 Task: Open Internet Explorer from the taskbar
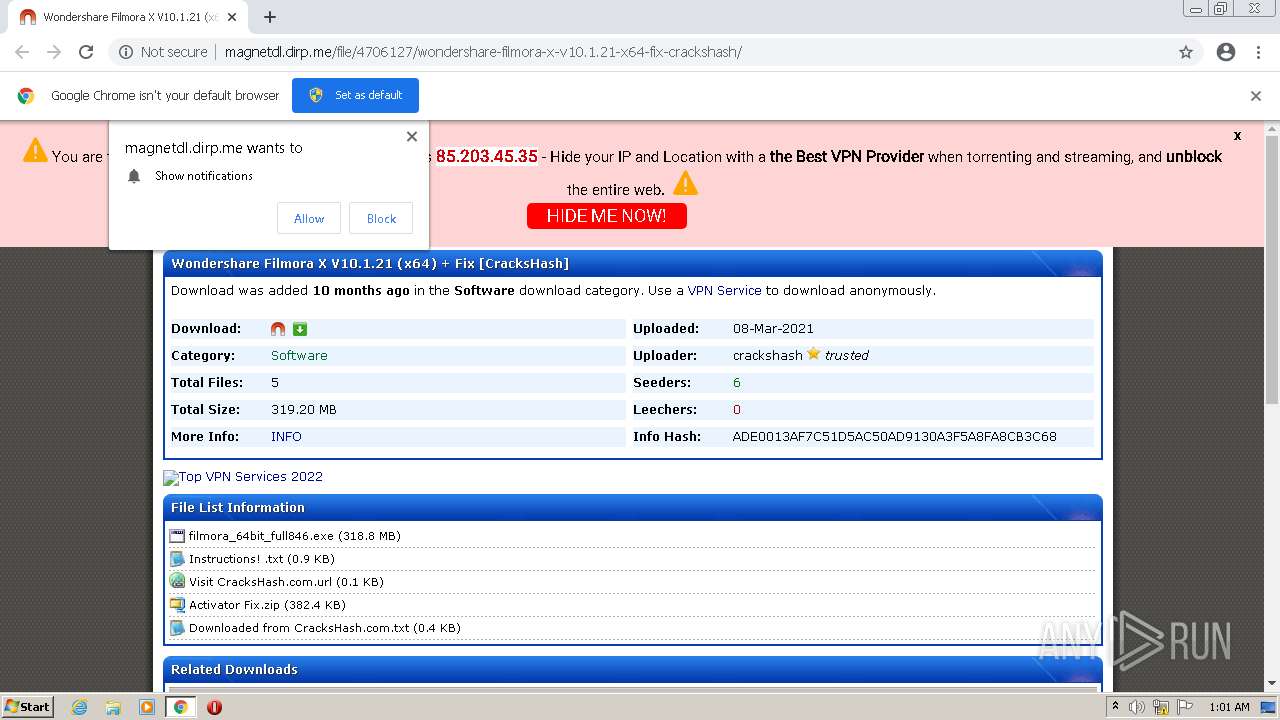tap(79, 707)
